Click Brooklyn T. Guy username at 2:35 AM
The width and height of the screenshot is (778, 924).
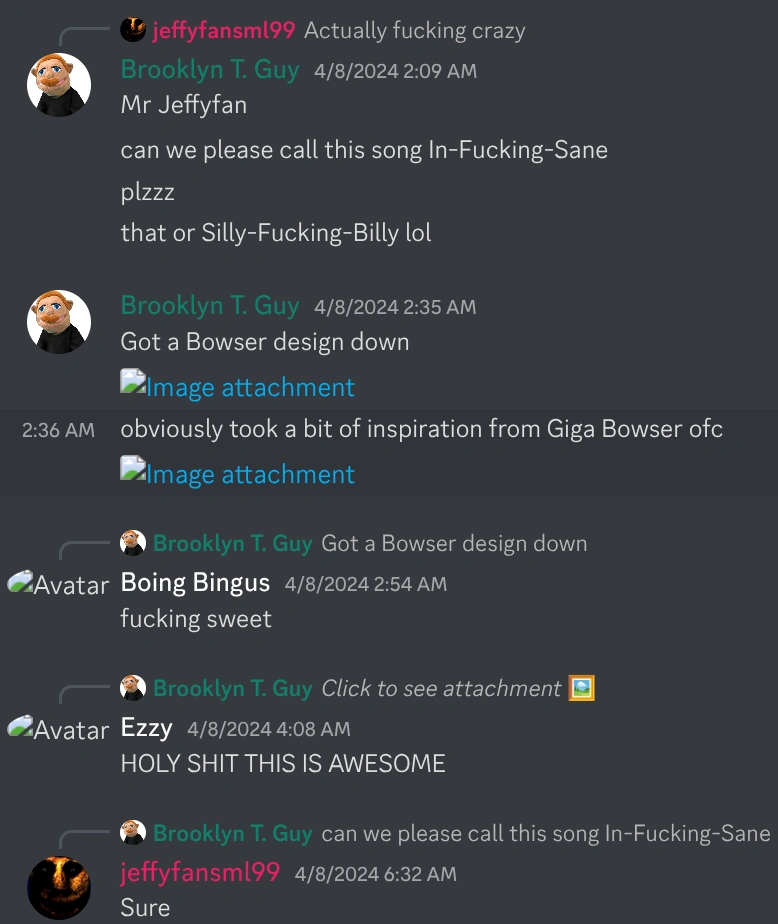[x=210, y=306]
